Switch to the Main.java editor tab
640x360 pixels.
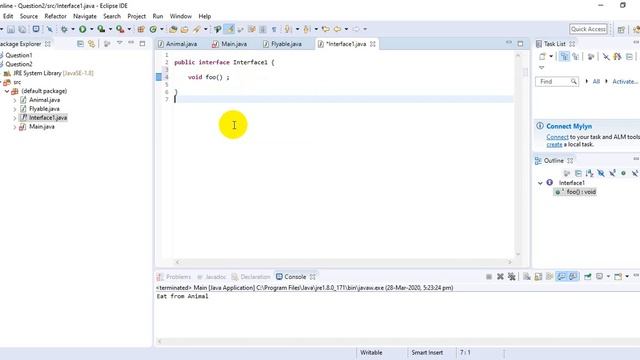click(x=230, y=44)
